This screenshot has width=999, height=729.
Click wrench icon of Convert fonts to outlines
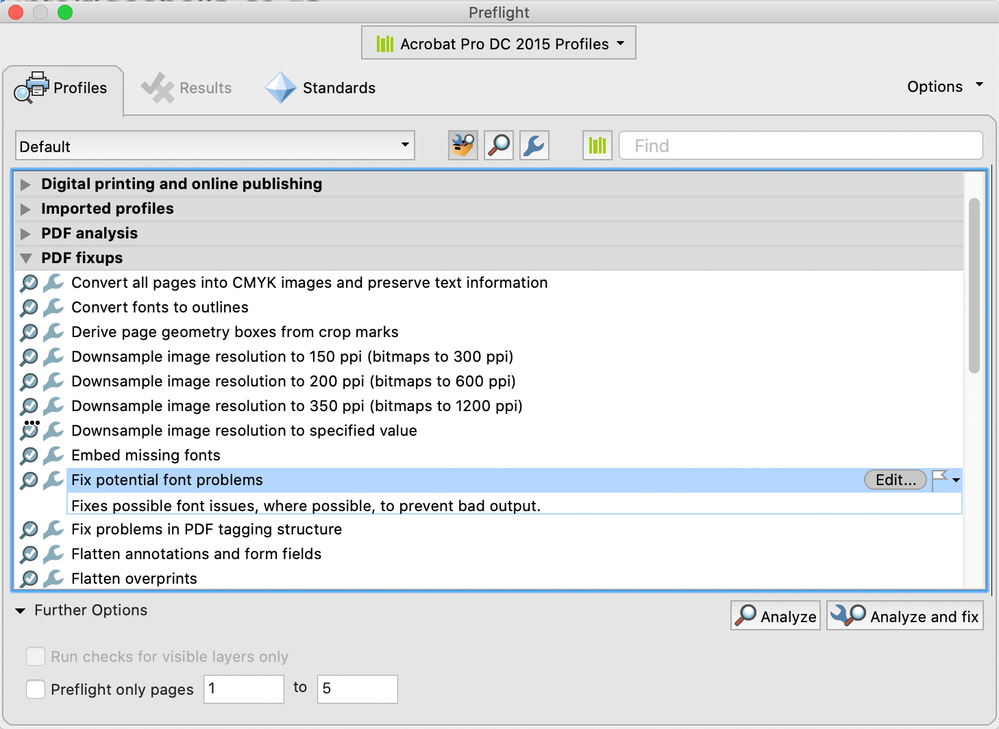(x=54, y=307)
